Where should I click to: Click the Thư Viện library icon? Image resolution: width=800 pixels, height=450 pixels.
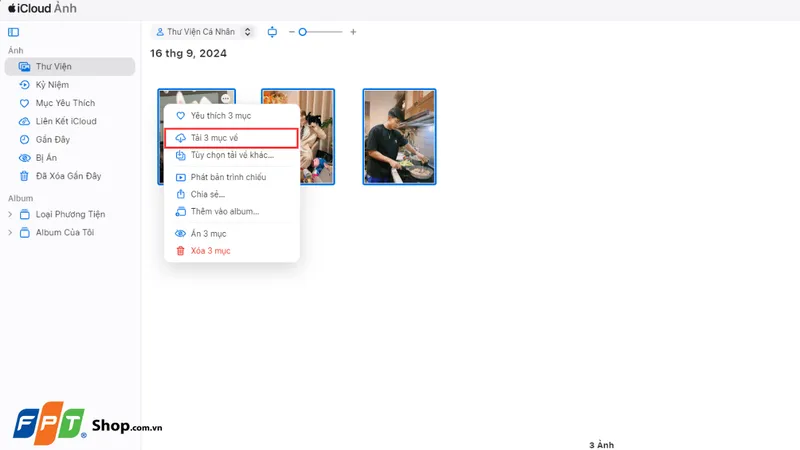24,67
